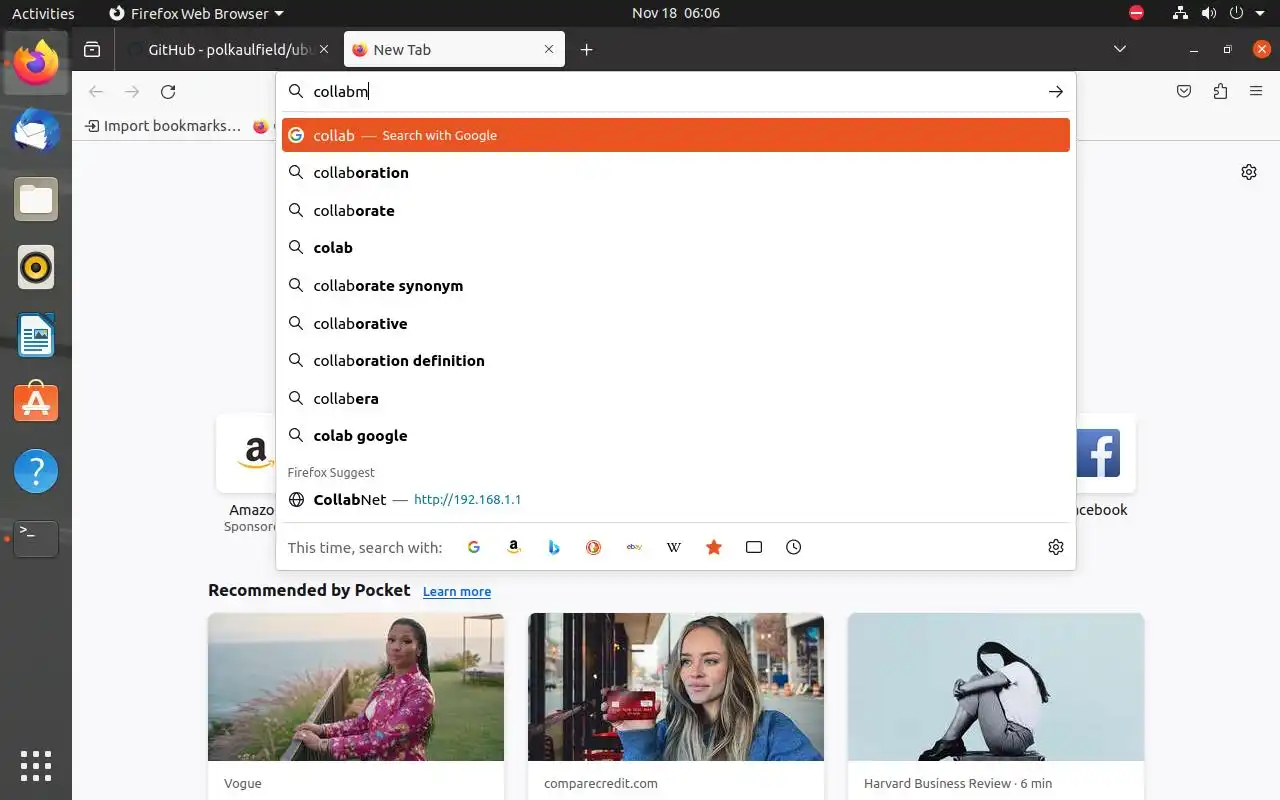Viewport: 1280px width, 800px height.
Task: Choose 'collaboration definition' suggestion
Action: pos(676,361)
